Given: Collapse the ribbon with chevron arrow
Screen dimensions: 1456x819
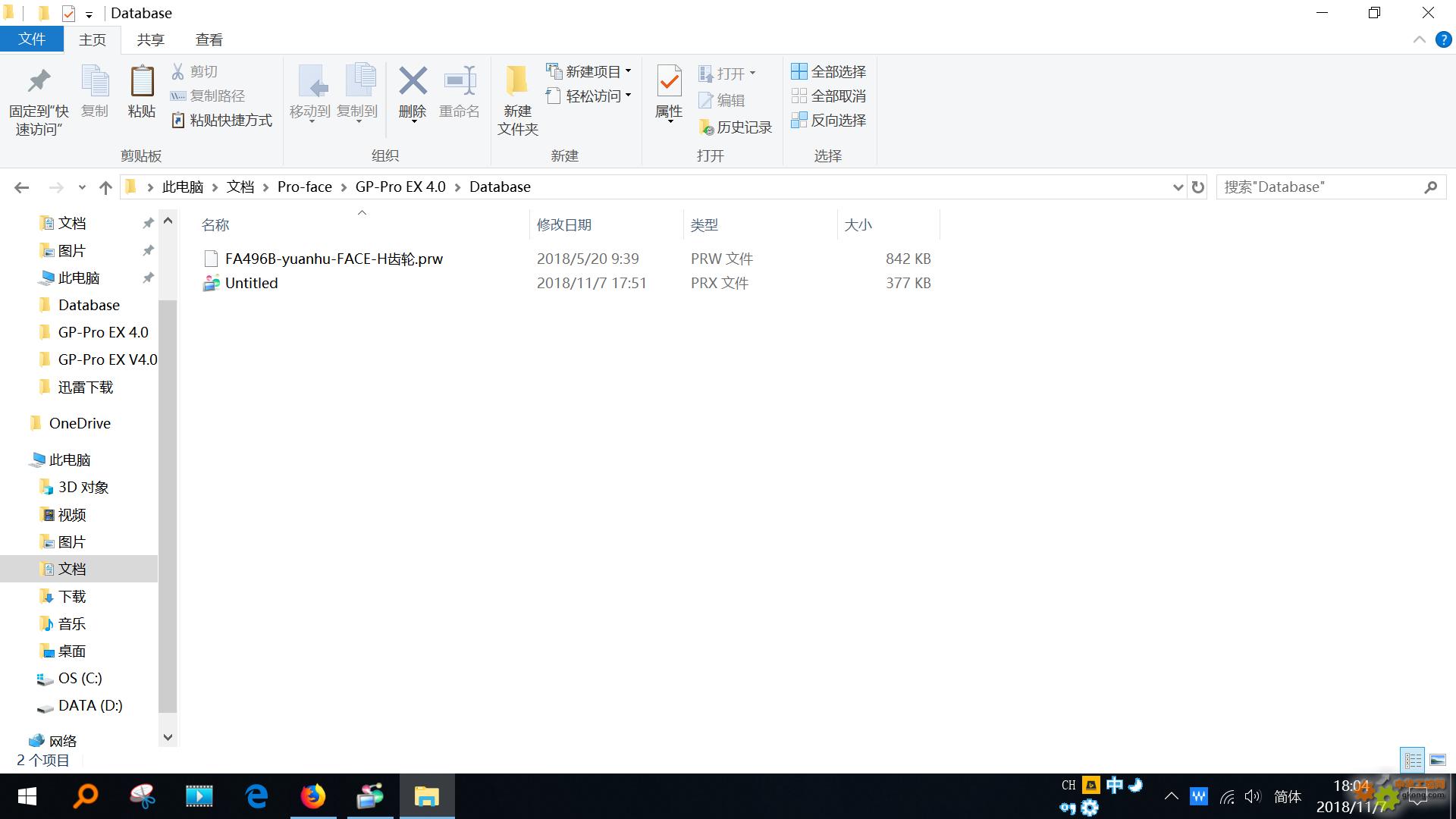Looking at the screenshot, I should point(1419,40).
